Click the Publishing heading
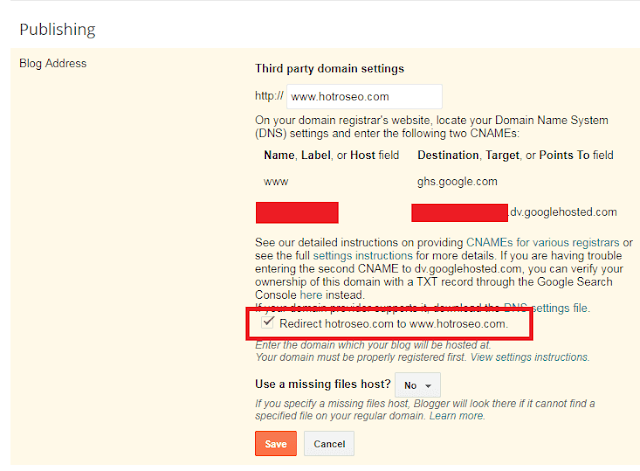The width and height of the screenshot is (640, 471). point(58,30)
